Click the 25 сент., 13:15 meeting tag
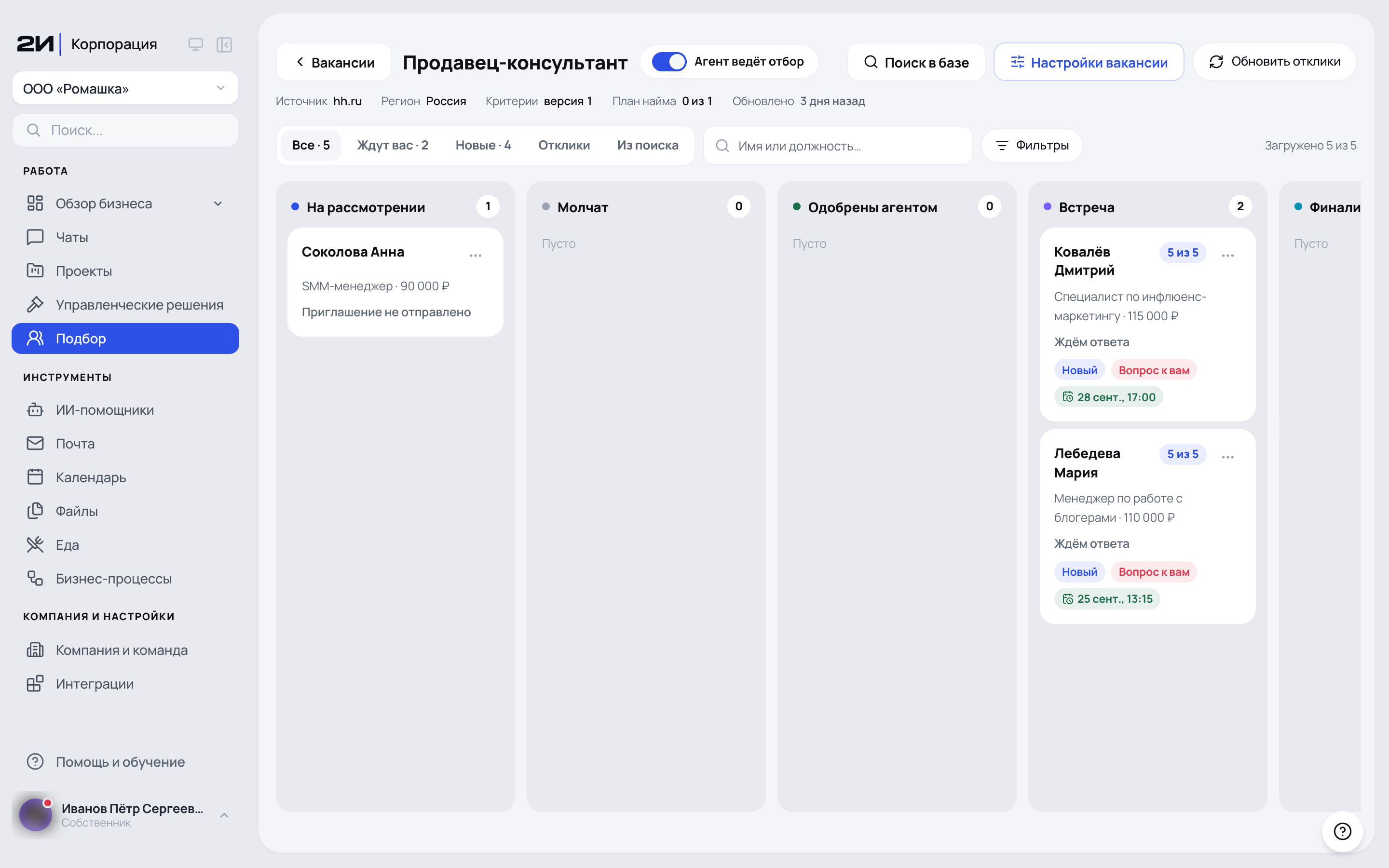 point(1107,599)
